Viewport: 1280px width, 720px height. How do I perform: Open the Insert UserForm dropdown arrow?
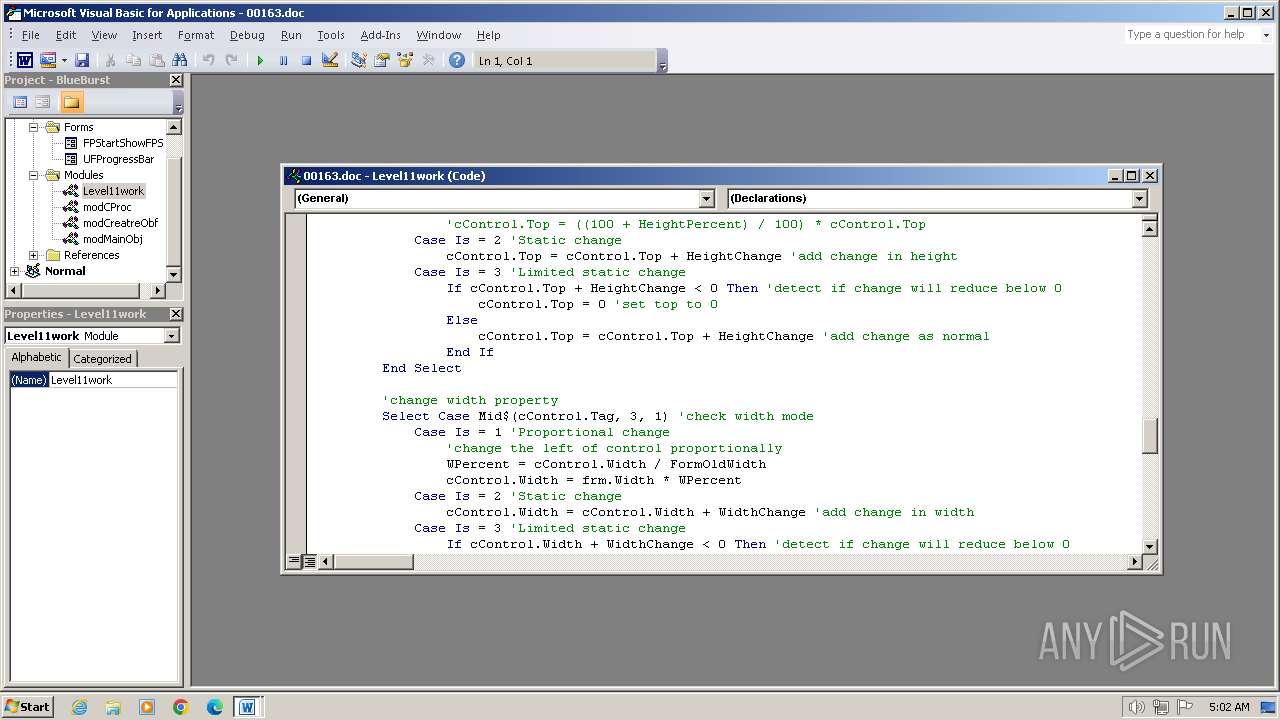click(x=64, y=61)
